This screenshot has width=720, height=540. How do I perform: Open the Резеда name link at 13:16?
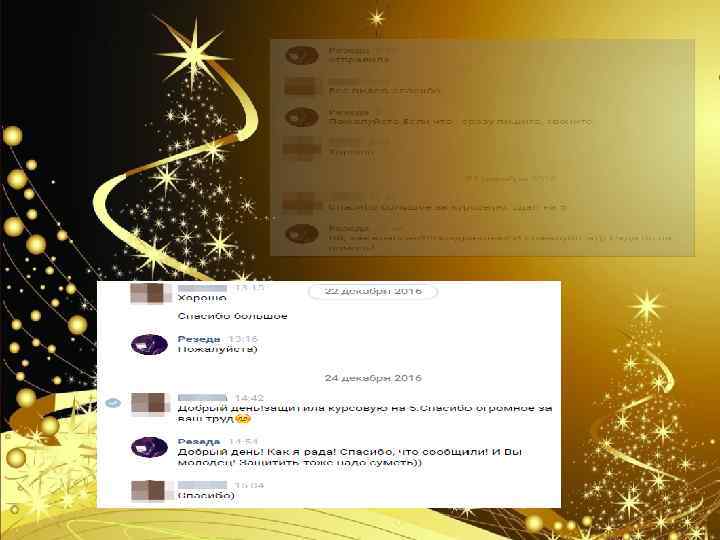click(199, 339)
